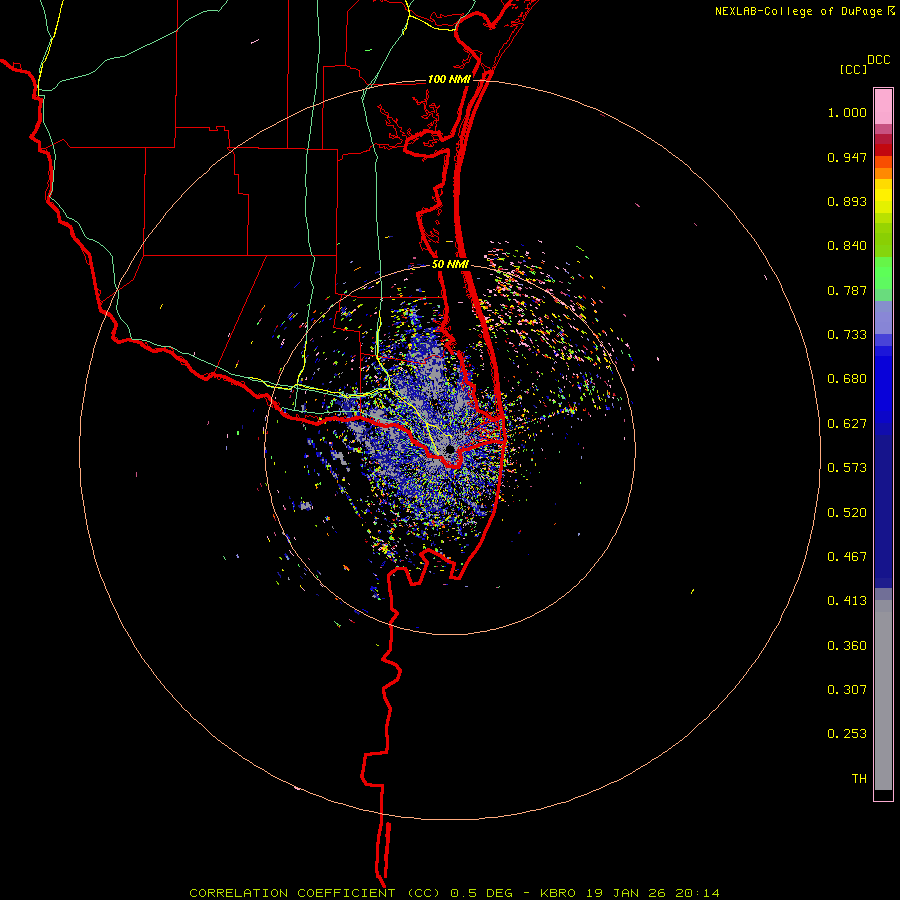Click the CORRELATION COEFFICIENT caption text
The width and height of the screenshot is (900, 900).
[x=292, y=893]
